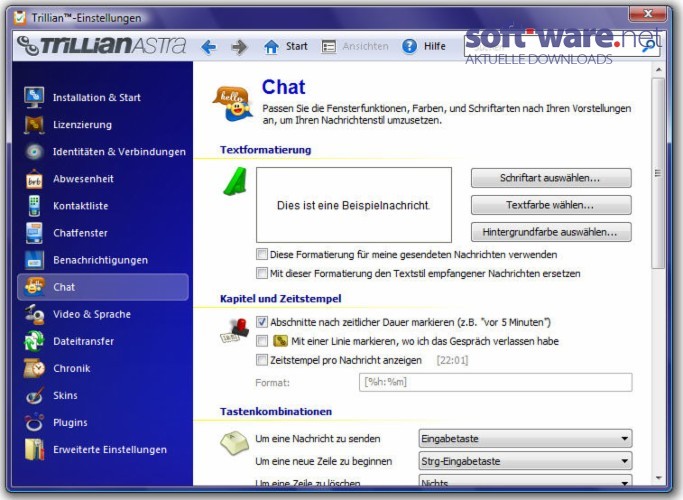Toggle replacing text style of received messages
The width and height of the screenshot is (683, 500).
pyautogui.click(x=262, y=273)
